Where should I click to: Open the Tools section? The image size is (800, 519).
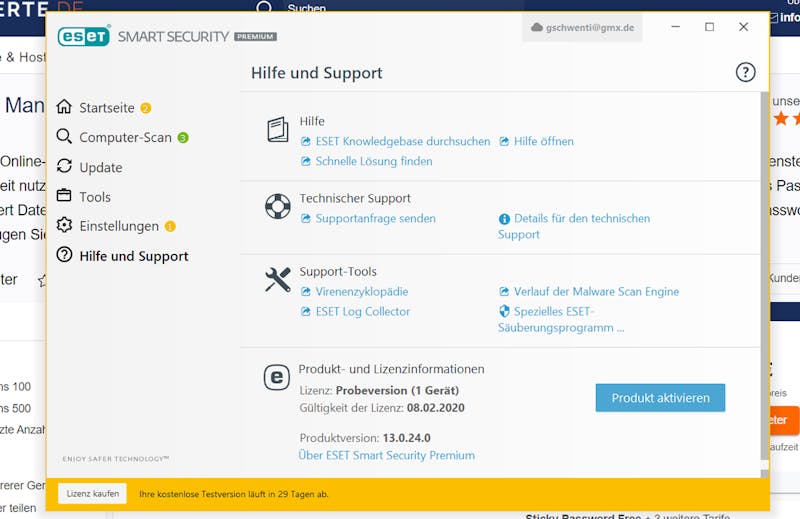click(x=95, y=197)
